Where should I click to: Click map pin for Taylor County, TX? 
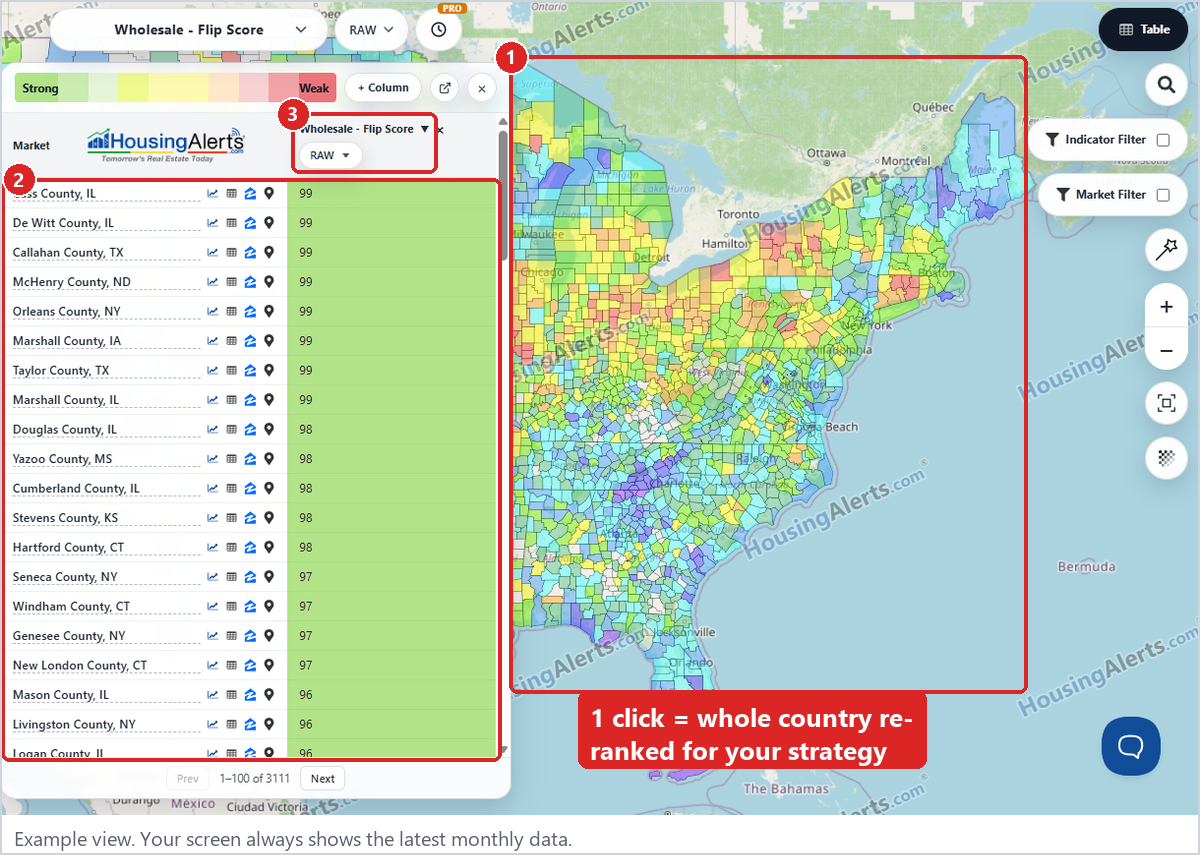point(268,370)
